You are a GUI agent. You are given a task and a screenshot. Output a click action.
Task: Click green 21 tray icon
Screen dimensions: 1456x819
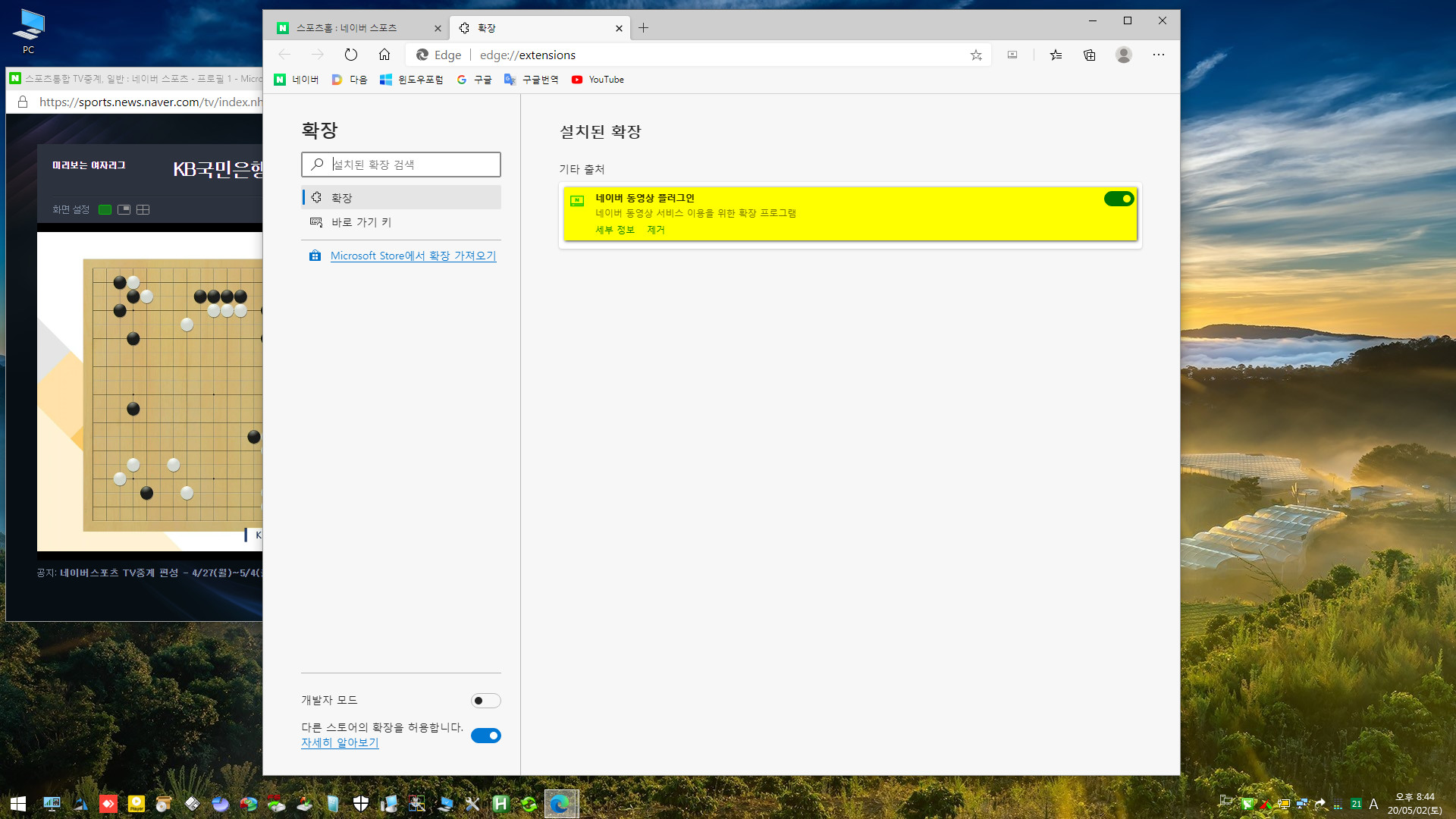pos(1356,804)
